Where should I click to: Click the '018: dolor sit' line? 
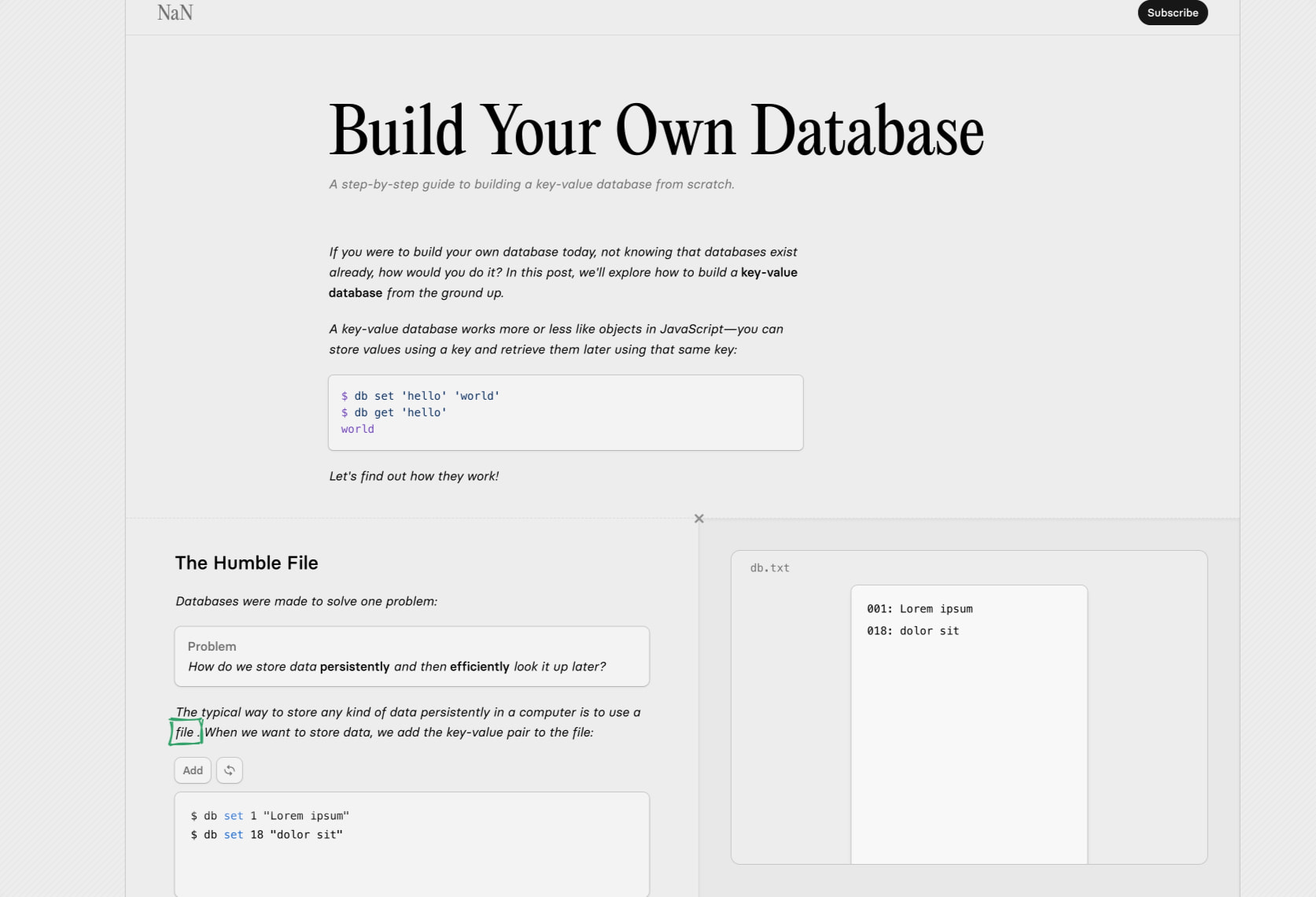(912, 631)
